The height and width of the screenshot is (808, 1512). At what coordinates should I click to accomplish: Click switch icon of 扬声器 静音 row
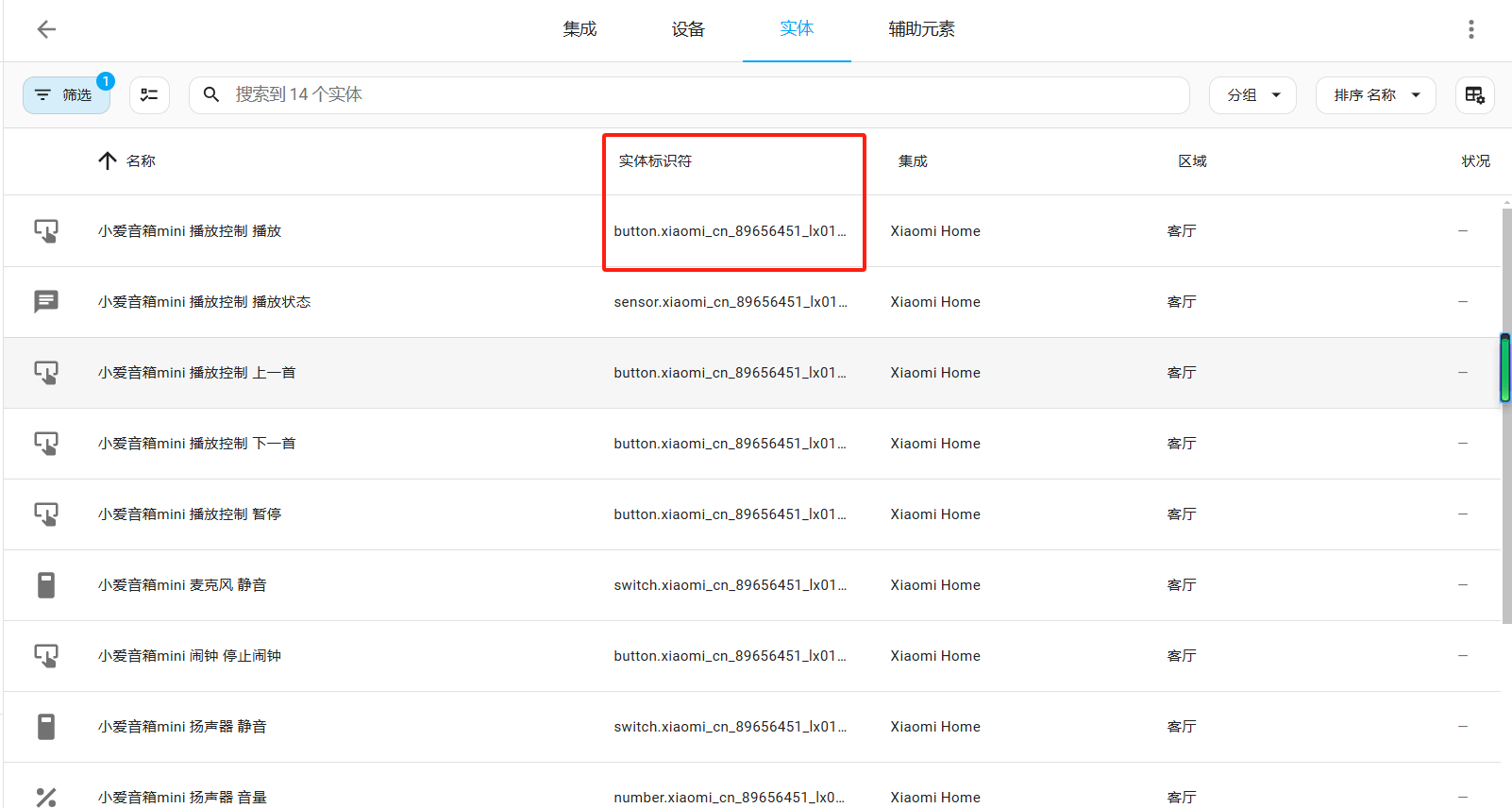tap(46, 727)
